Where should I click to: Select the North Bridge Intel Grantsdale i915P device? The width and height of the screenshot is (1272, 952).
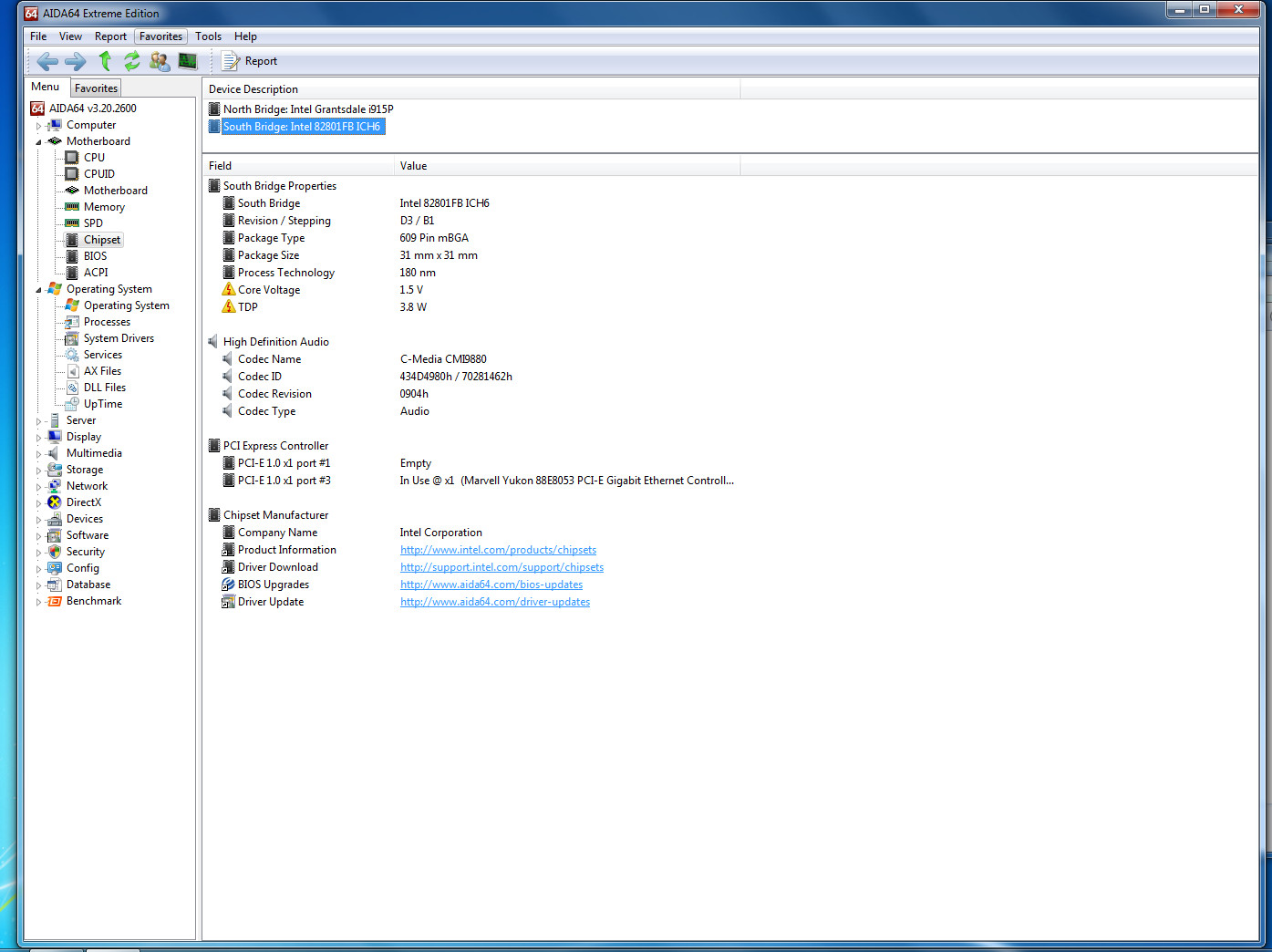308,109
